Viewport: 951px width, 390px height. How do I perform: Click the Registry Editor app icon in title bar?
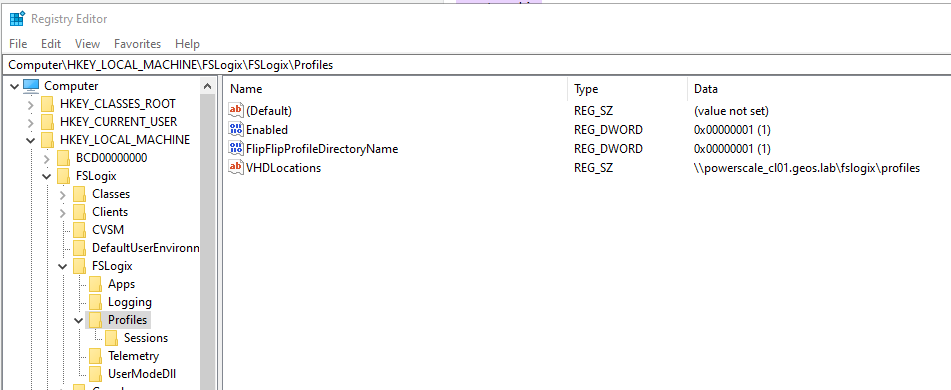pos(17,19)
